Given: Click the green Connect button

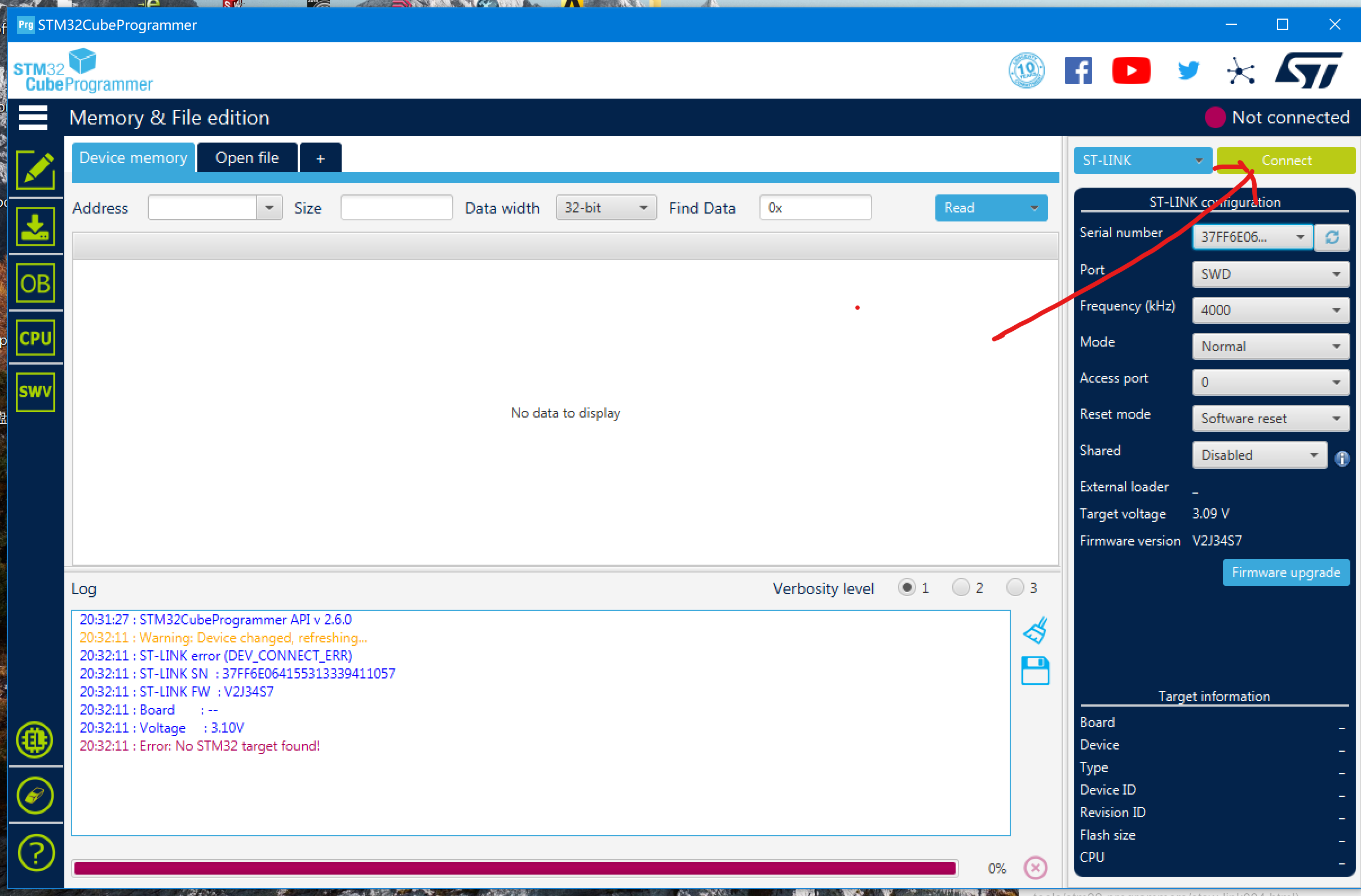Looking at the screenshot, I should tap(1286, 161).
